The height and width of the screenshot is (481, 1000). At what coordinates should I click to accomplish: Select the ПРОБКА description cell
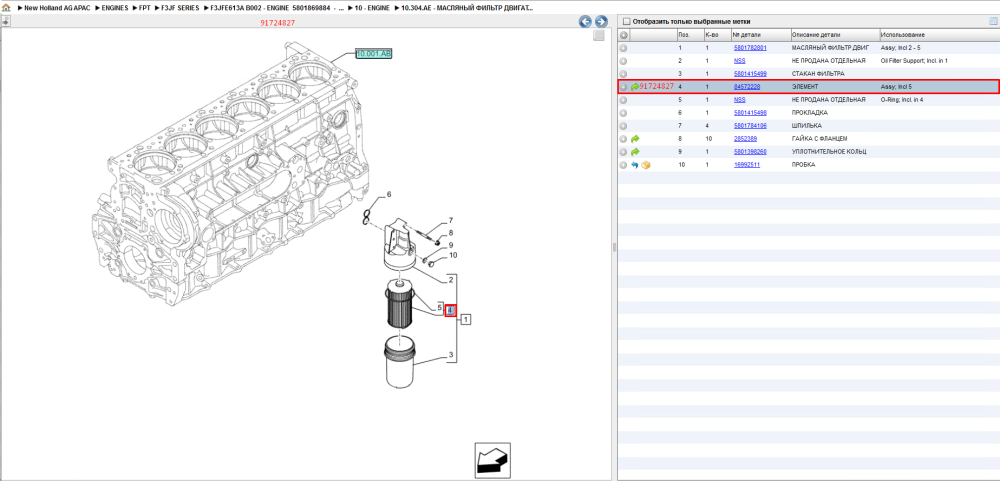803,165
